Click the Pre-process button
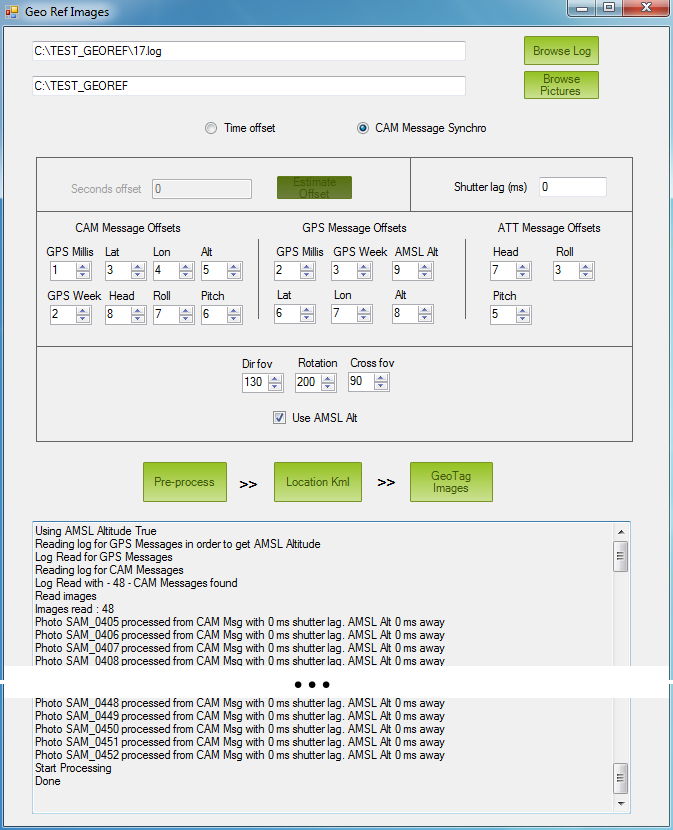 184,482
